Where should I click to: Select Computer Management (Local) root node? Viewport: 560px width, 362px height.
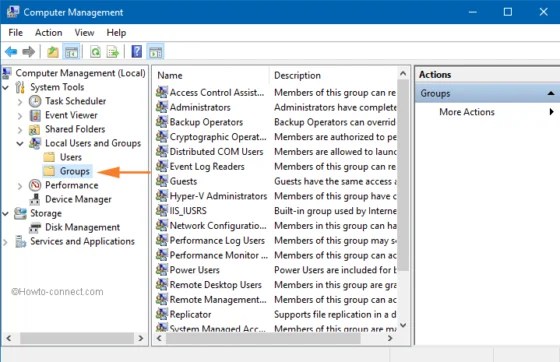tap(80, 73)
